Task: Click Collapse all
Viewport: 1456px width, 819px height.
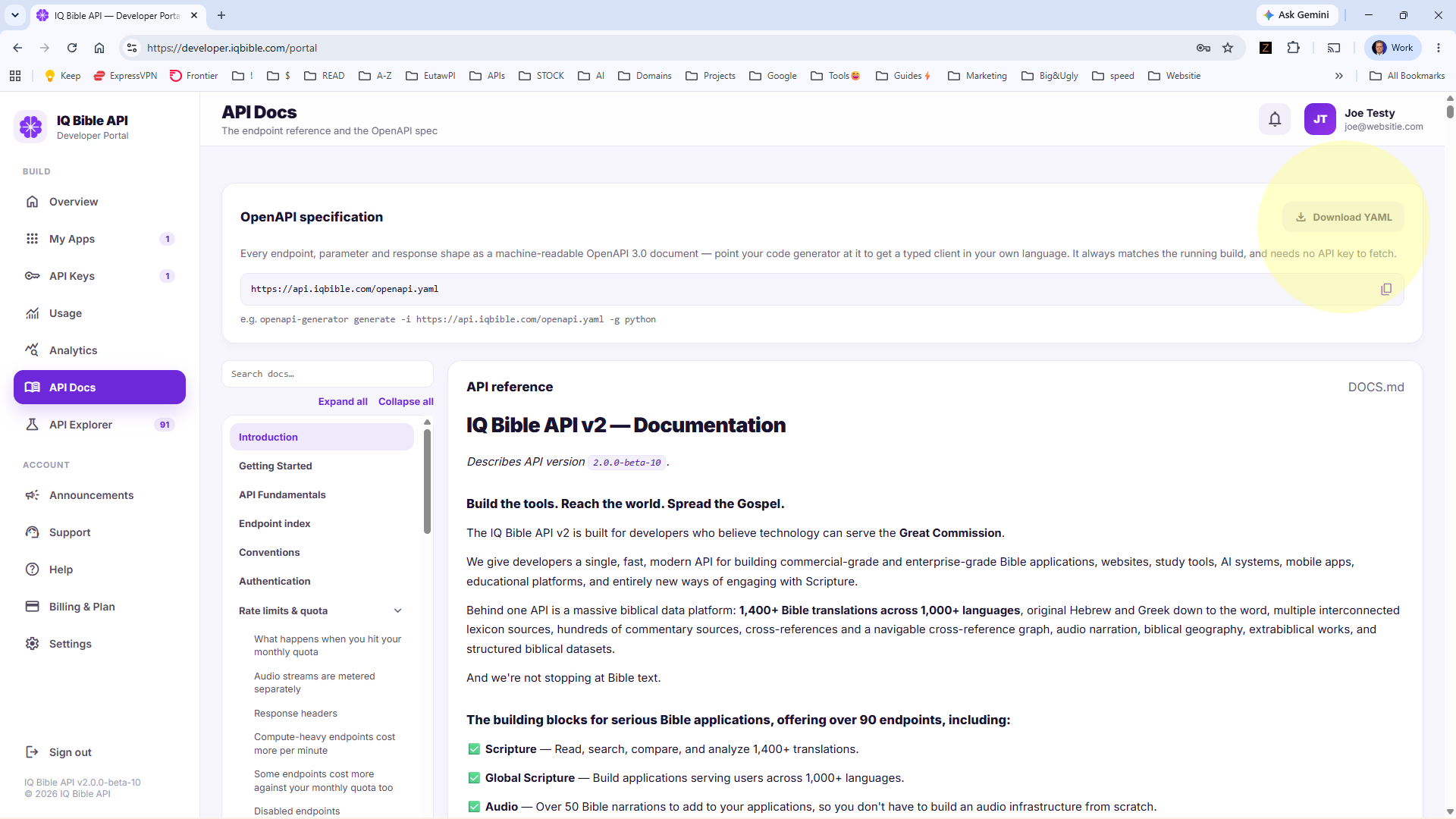Action: pos(406,402)
